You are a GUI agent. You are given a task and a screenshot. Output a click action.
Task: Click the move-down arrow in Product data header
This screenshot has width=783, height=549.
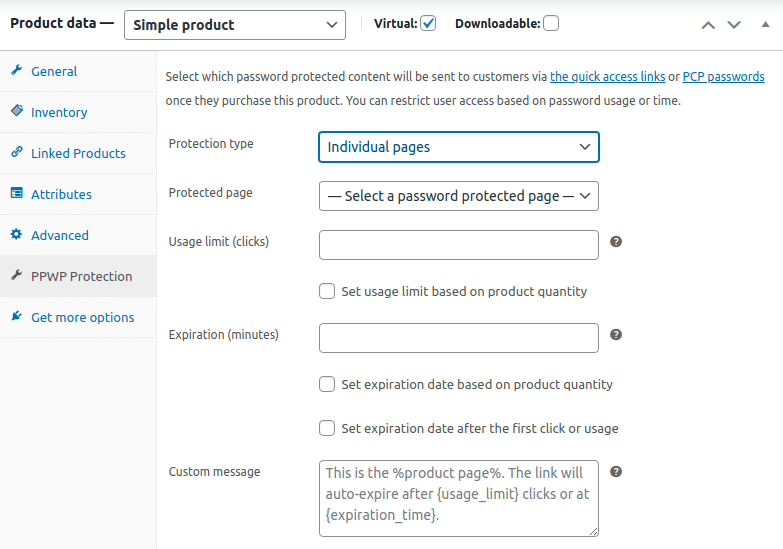(x=734, y=25)
